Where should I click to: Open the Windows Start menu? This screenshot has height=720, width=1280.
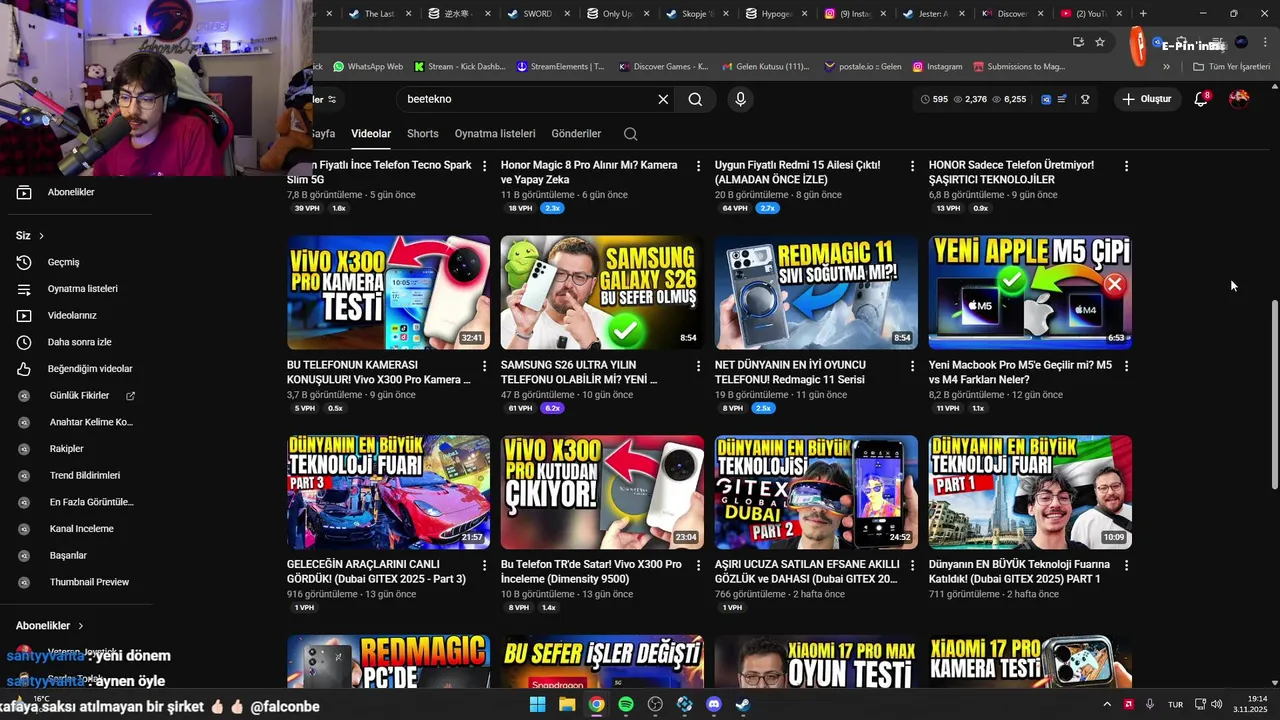point(537,704)
